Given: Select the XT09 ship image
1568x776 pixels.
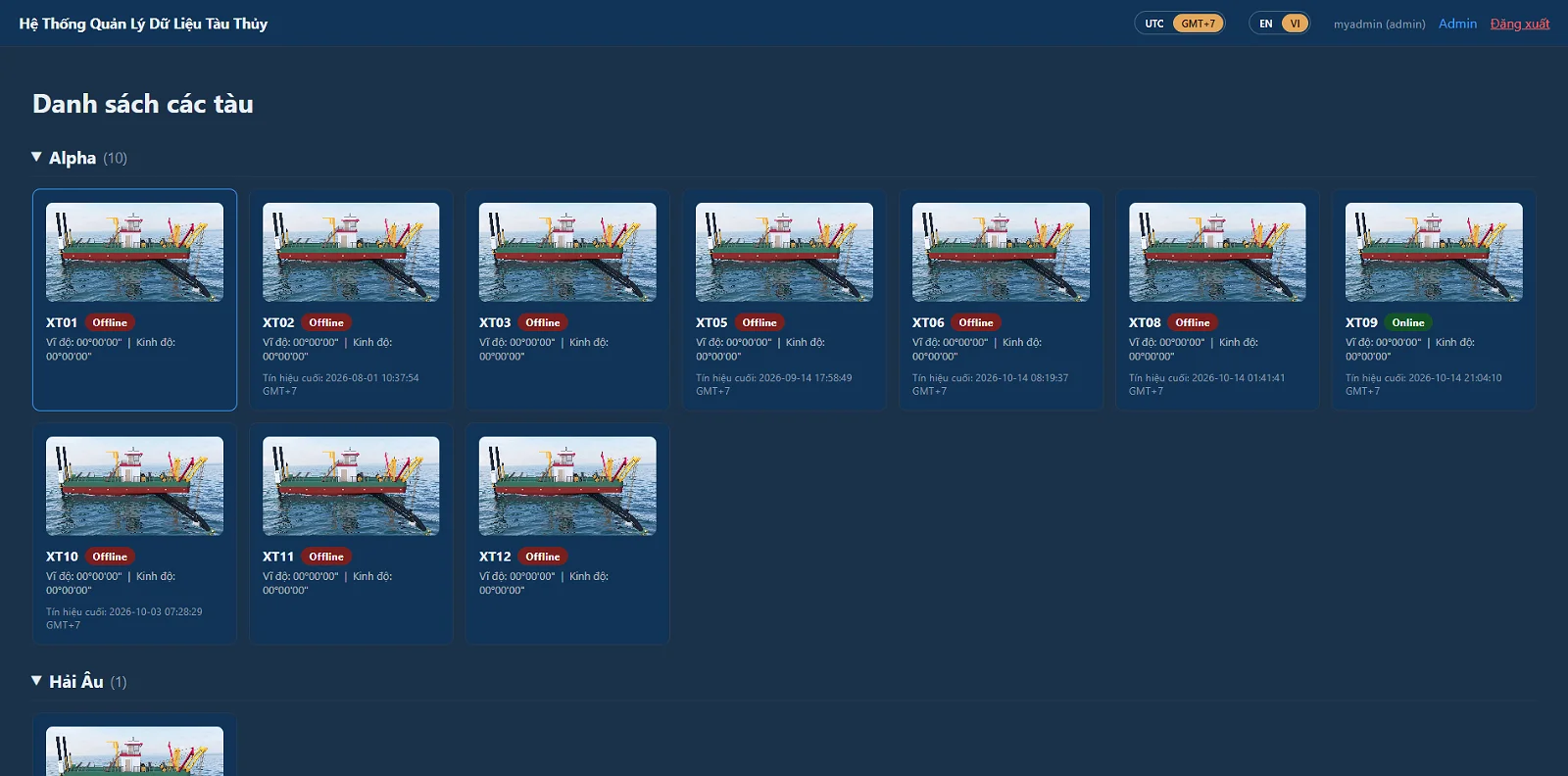Looking at the screenshot, I should click(x=1434, y=252).
